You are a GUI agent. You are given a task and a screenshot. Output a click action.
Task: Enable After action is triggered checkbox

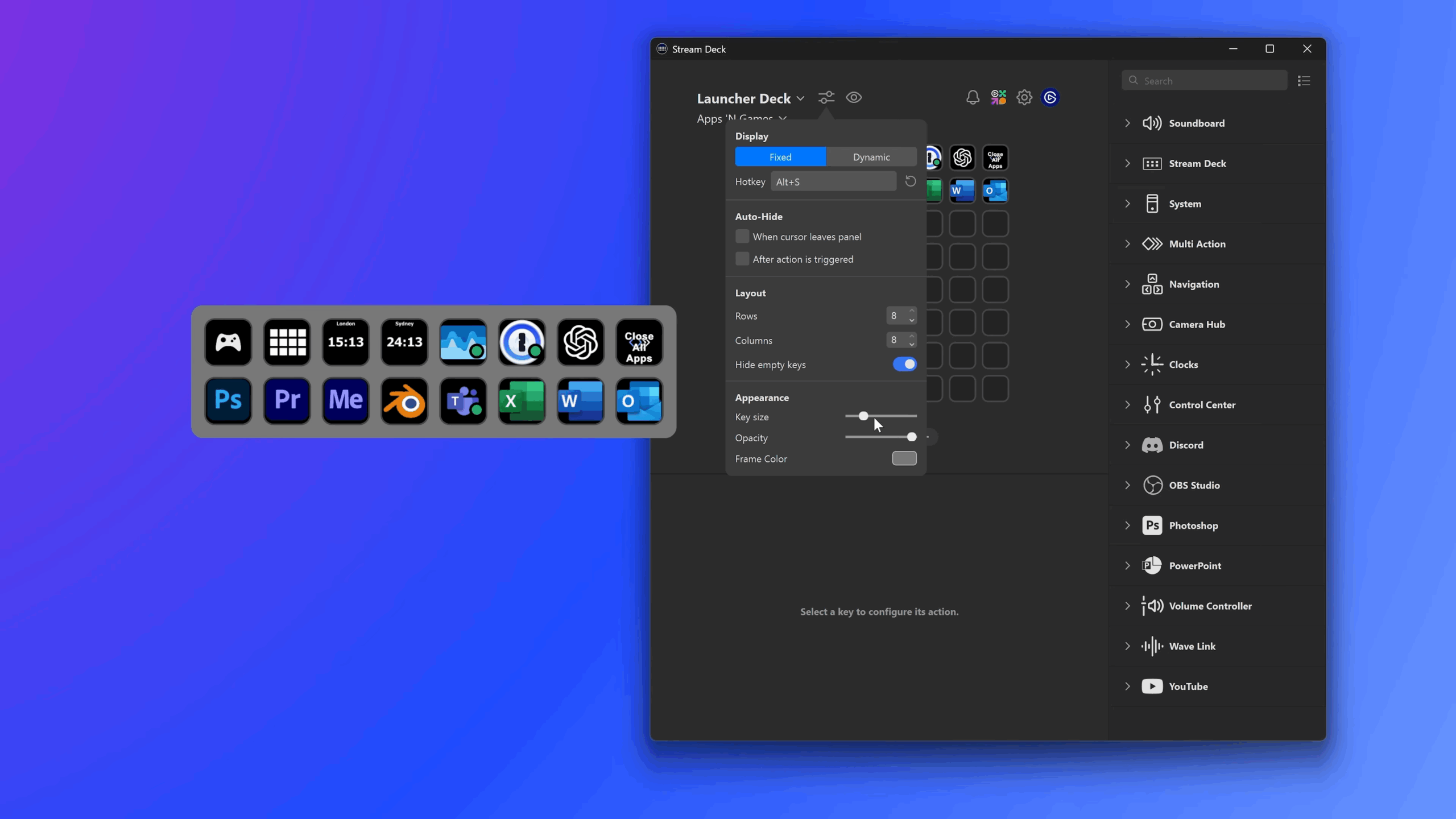point(742,259)
